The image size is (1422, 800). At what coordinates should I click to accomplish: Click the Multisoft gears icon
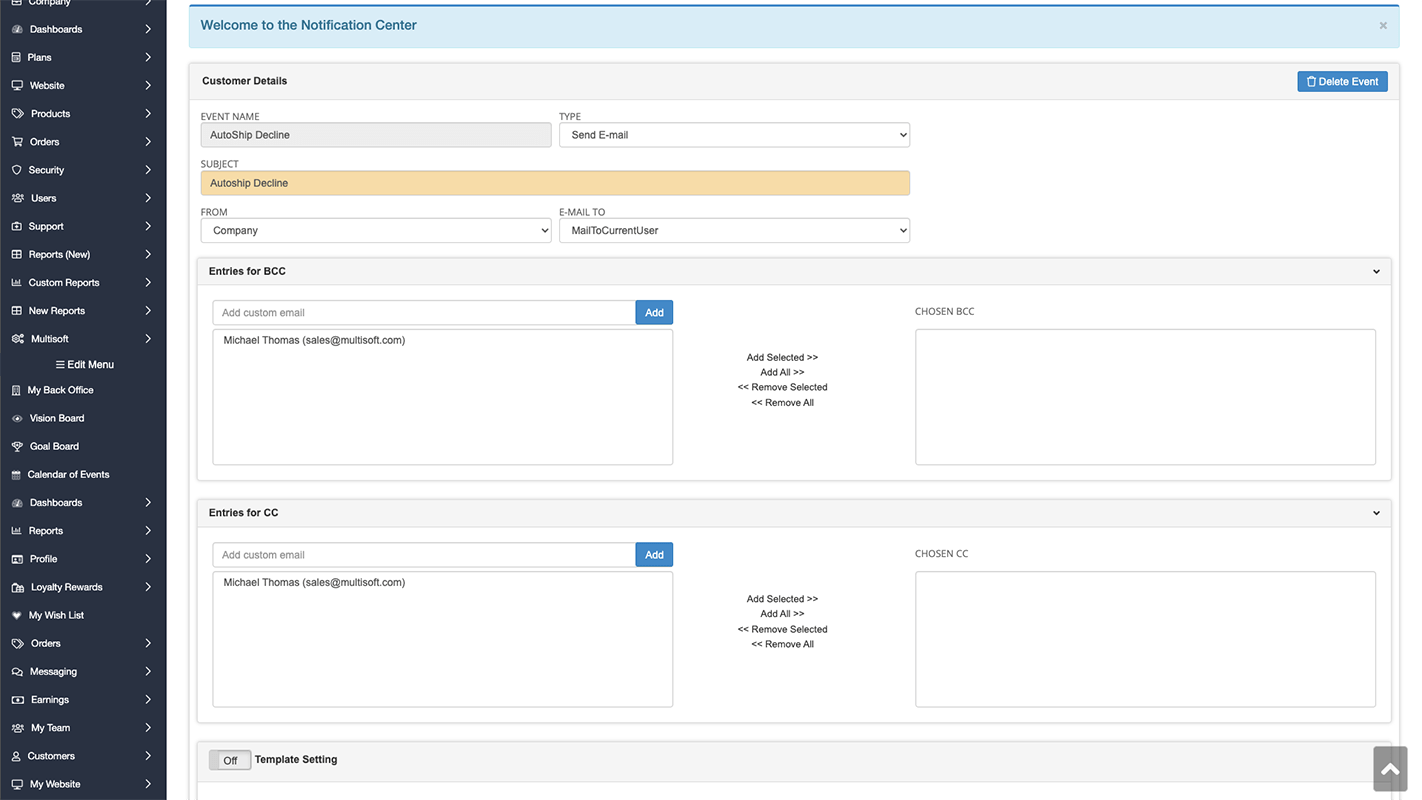(x=16, y=338)
